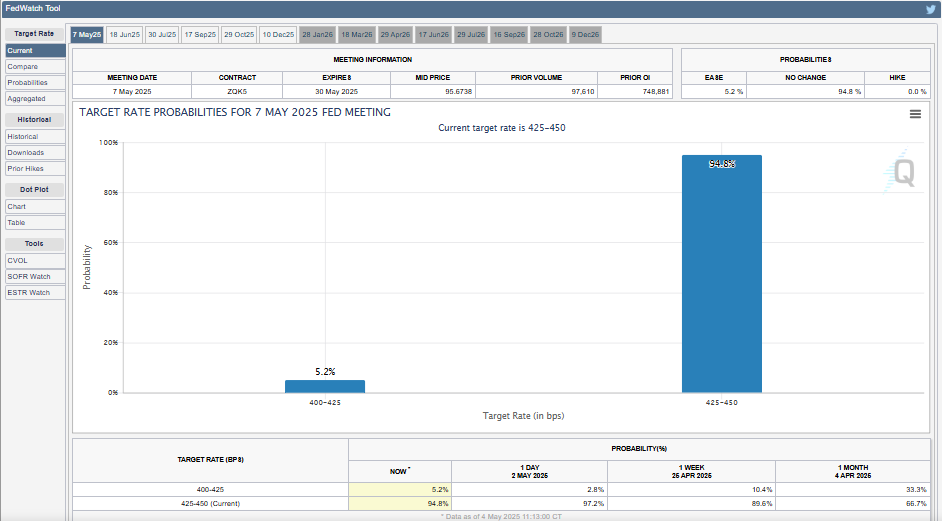The image size is (942, 521).
Task: Open Historical data in the sidebar
Action: (23, 137)
